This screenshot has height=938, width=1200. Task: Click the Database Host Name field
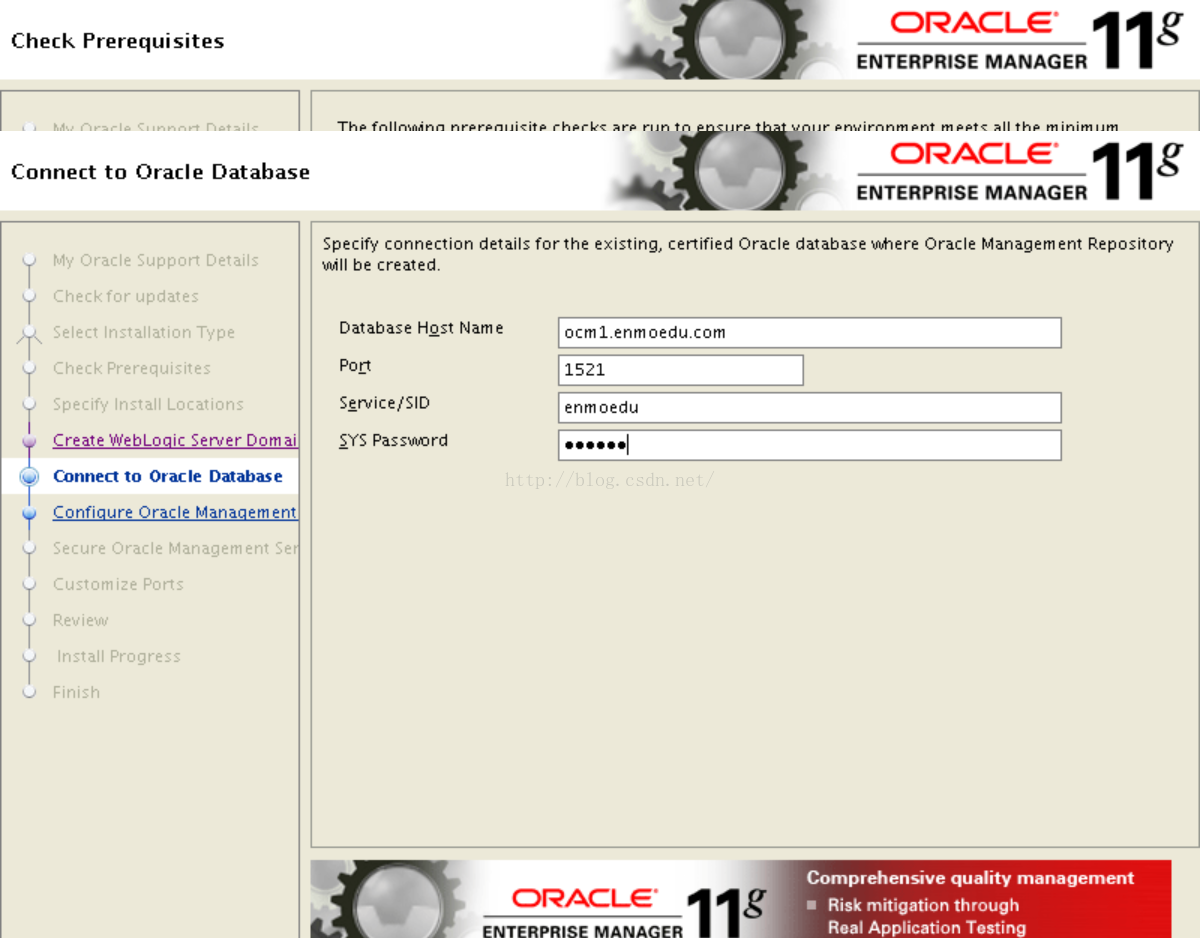[x=809, y=333]
